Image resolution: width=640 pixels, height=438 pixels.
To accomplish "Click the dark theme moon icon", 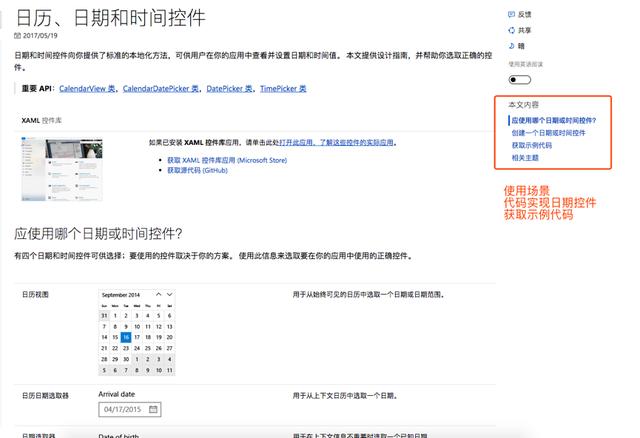I will 511,46.
